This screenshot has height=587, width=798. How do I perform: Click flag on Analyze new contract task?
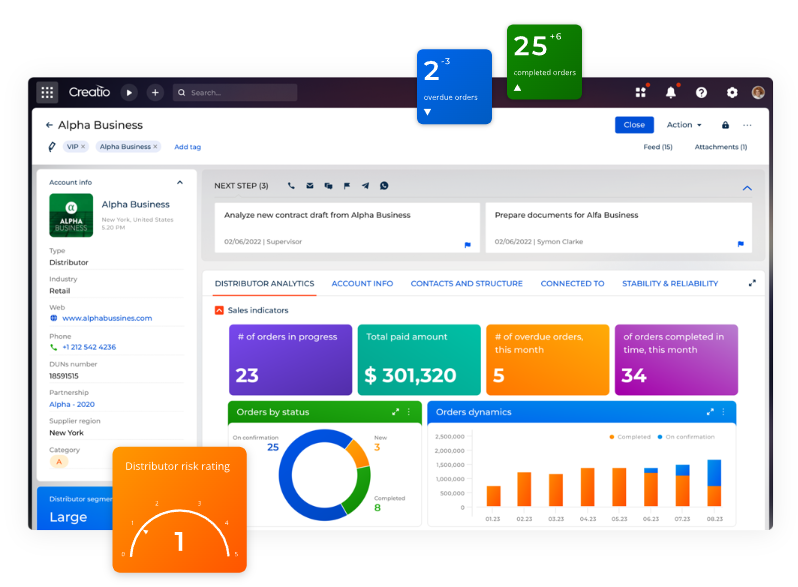click(468, 245)
